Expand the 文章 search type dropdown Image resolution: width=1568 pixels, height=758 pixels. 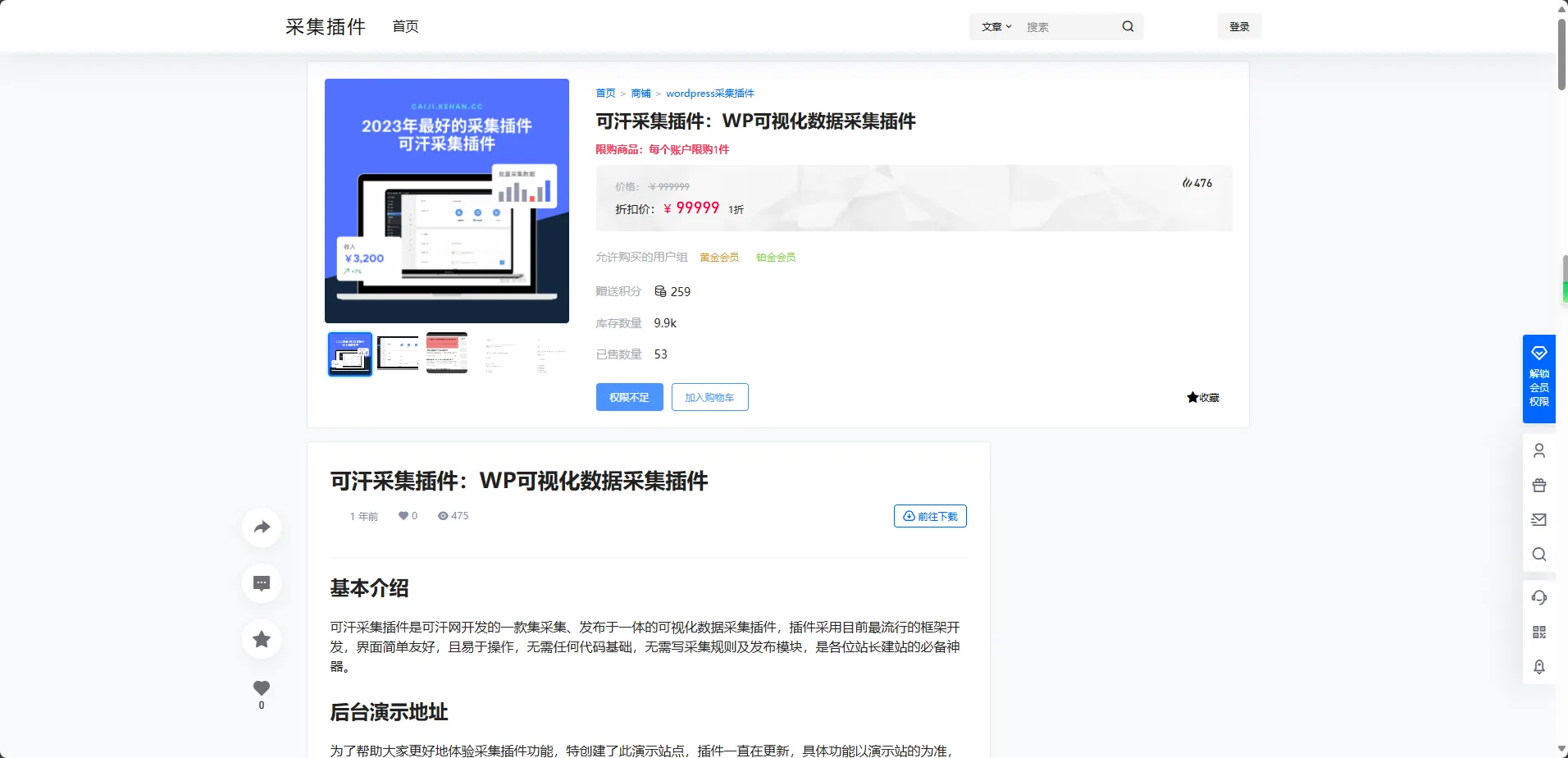[x=996, y=27]
